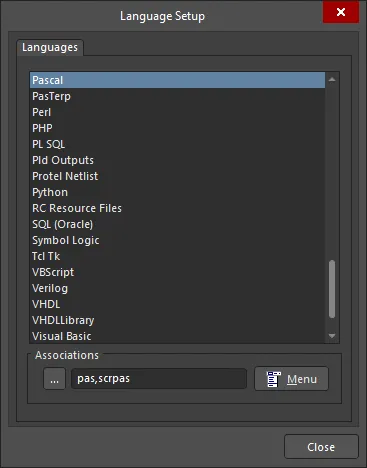Select VHDLLibrary in the languages list
The width and height of the screenshot is (367, 468).
click(177, 320)
